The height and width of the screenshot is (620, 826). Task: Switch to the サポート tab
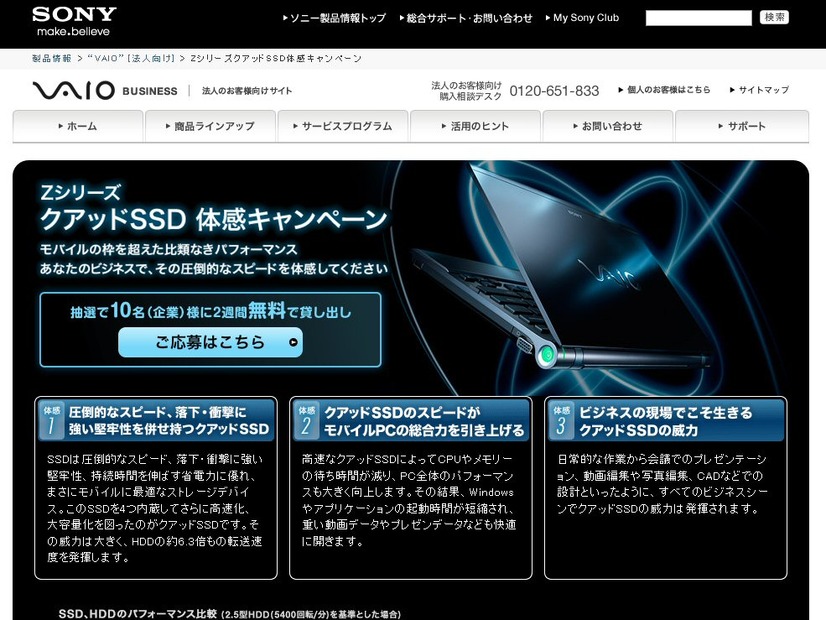pyautogui.click(x=741, y=126)
